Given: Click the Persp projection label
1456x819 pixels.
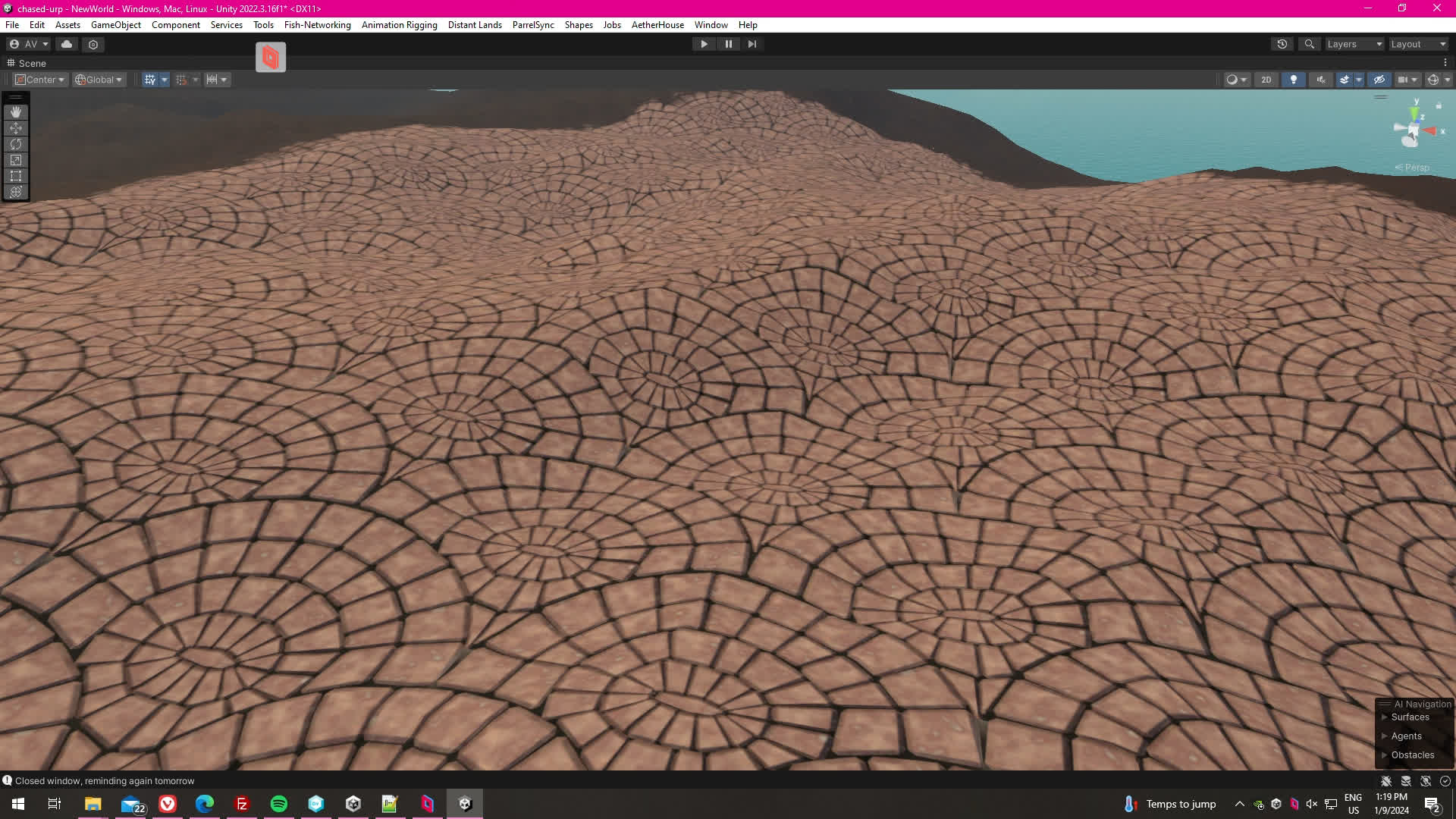Looking at the screenshot, I should click(1416, 168).
